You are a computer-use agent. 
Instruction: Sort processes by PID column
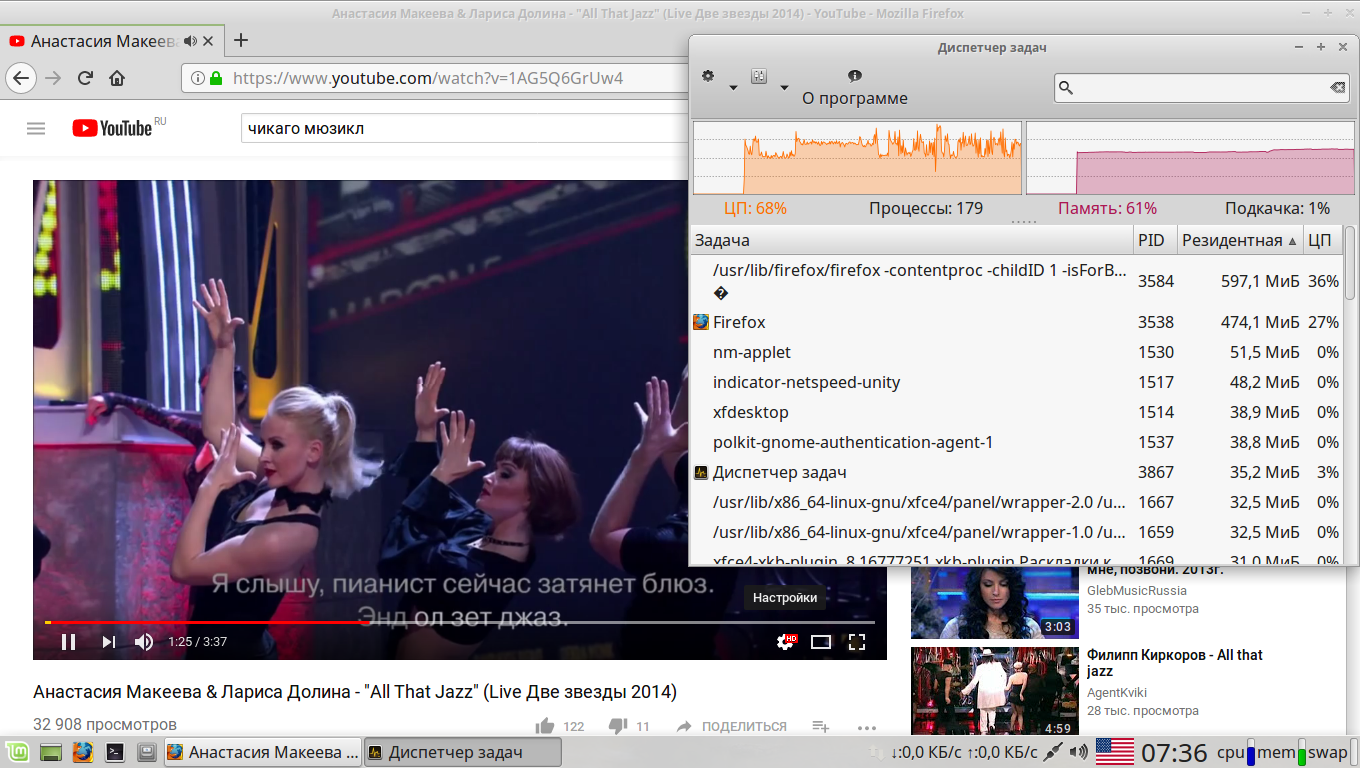click(x=1155, y=240)
